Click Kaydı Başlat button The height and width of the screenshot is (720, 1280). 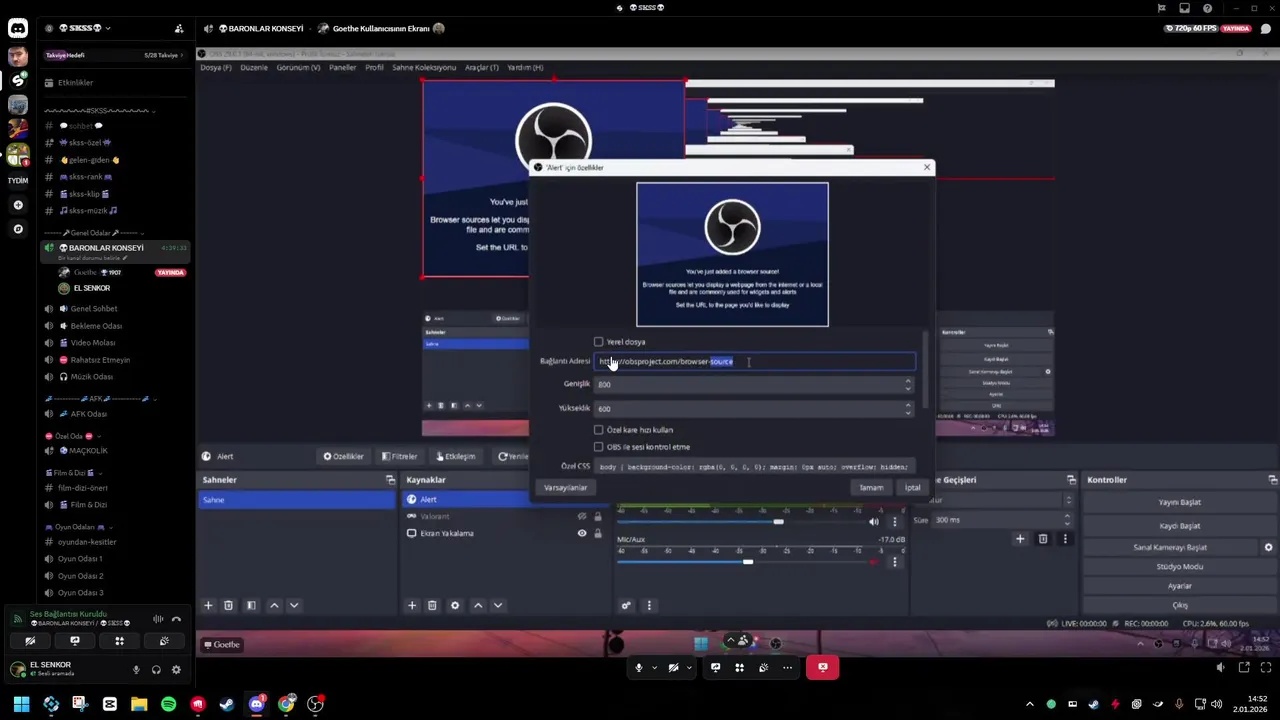click(x=1180, y=525)
